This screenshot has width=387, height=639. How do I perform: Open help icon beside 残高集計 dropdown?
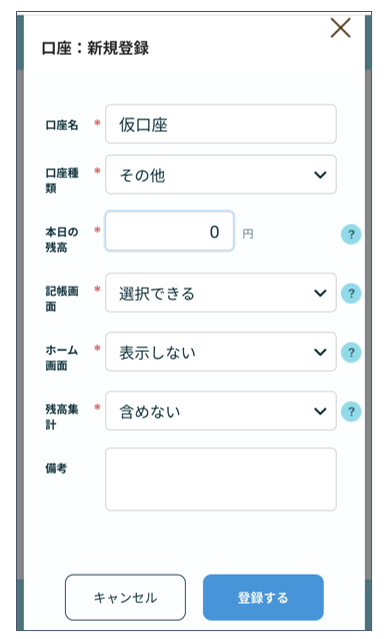coord(351,411)
